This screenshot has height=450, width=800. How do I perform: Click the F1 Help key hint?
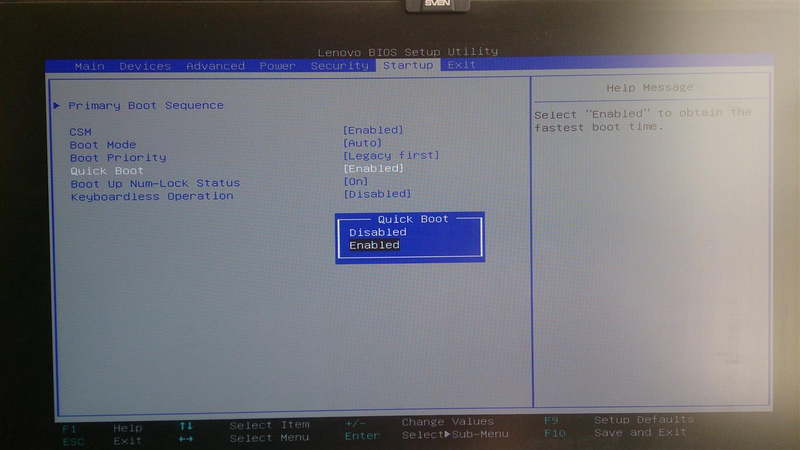[102, 429]
